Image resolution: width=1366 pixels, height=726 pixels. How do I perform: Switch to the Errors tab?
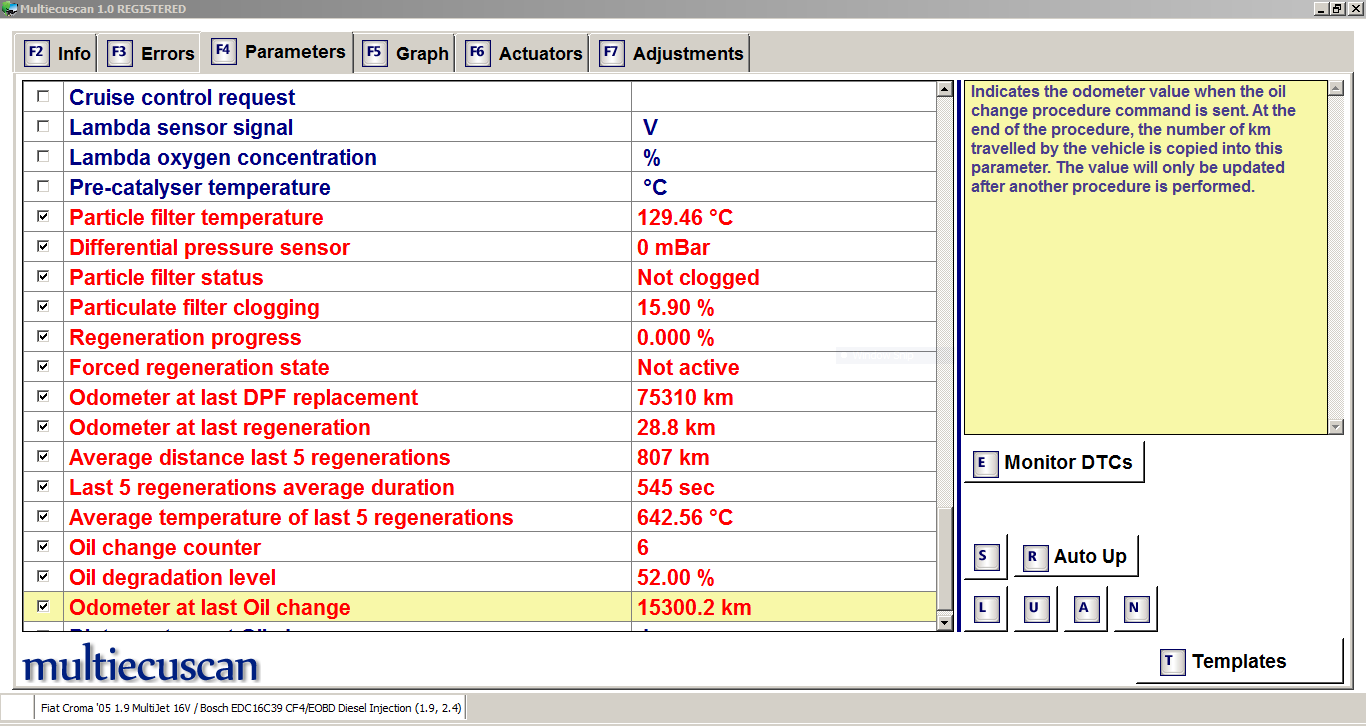click(x=152, y=54)
